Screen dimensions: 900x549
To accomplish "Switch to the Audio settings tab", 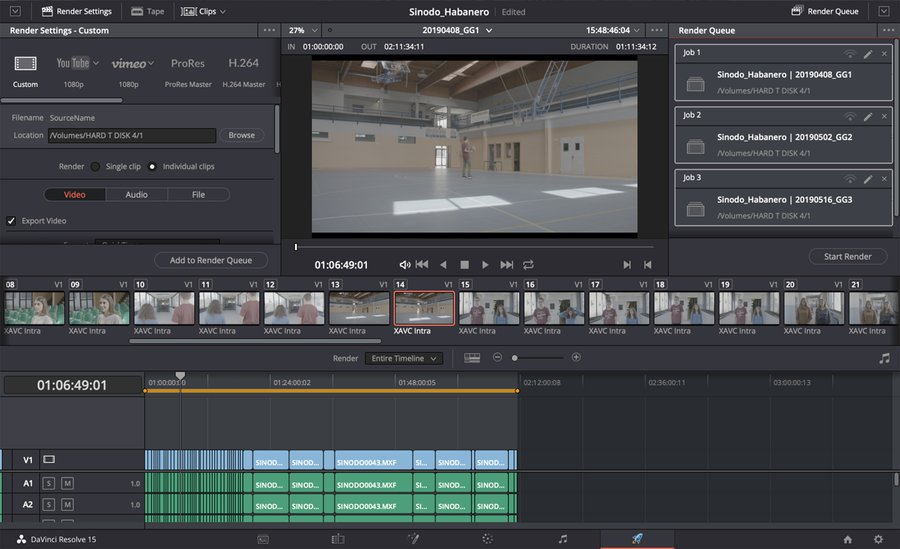I will [136, 195].
